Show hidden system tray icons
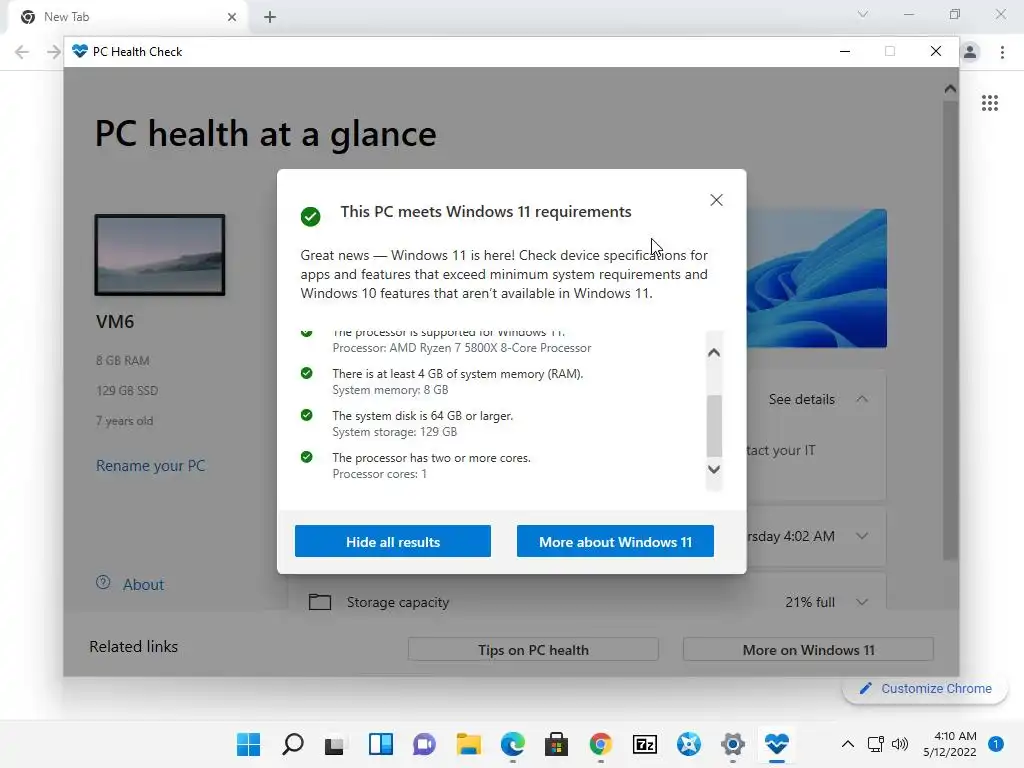1024x768 pixels. 848,744
